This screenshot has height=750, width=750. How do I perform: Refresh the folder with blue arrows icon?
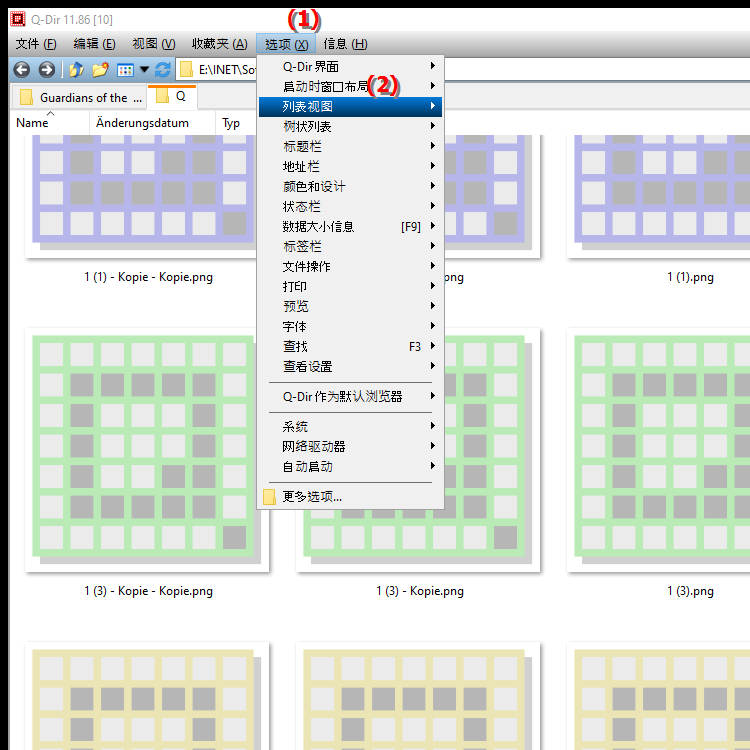[x=163, y=70]
